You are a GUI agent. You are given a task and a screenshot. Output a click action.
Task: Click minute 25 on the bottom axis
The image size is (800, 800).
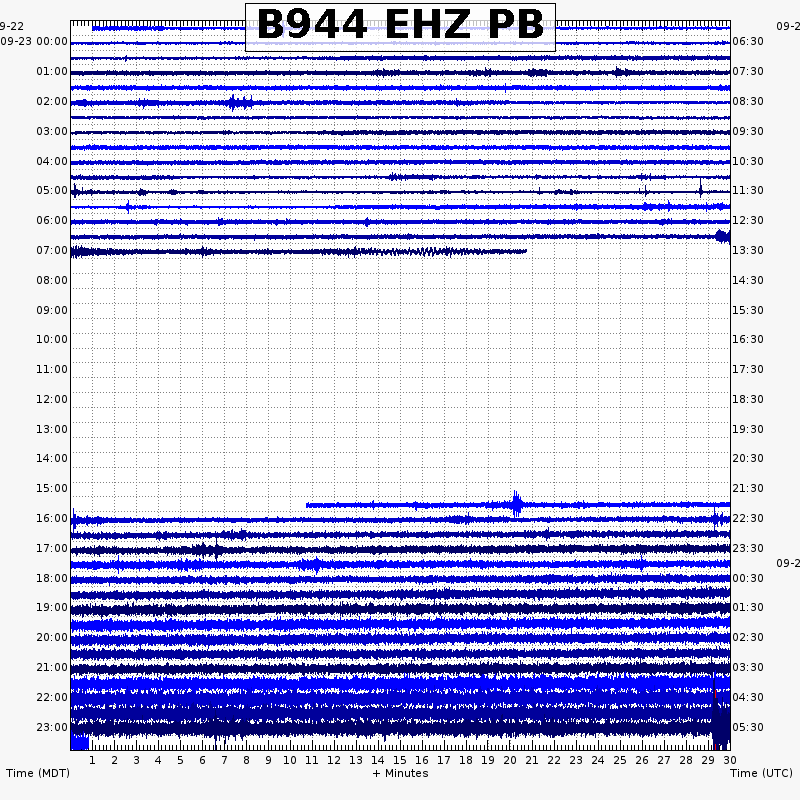click(620, 760)
